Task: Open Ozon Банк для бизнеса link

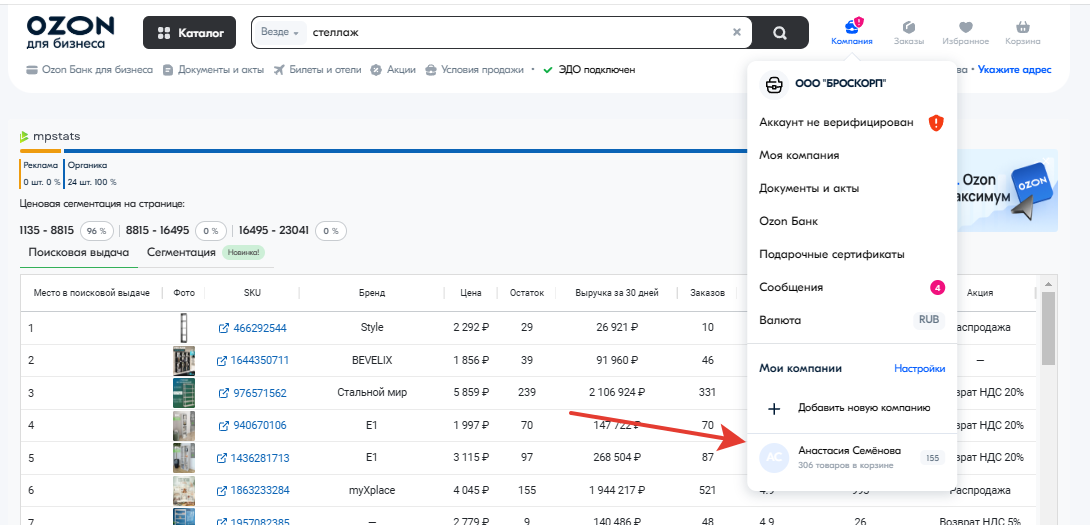Action: coord(89,70)
